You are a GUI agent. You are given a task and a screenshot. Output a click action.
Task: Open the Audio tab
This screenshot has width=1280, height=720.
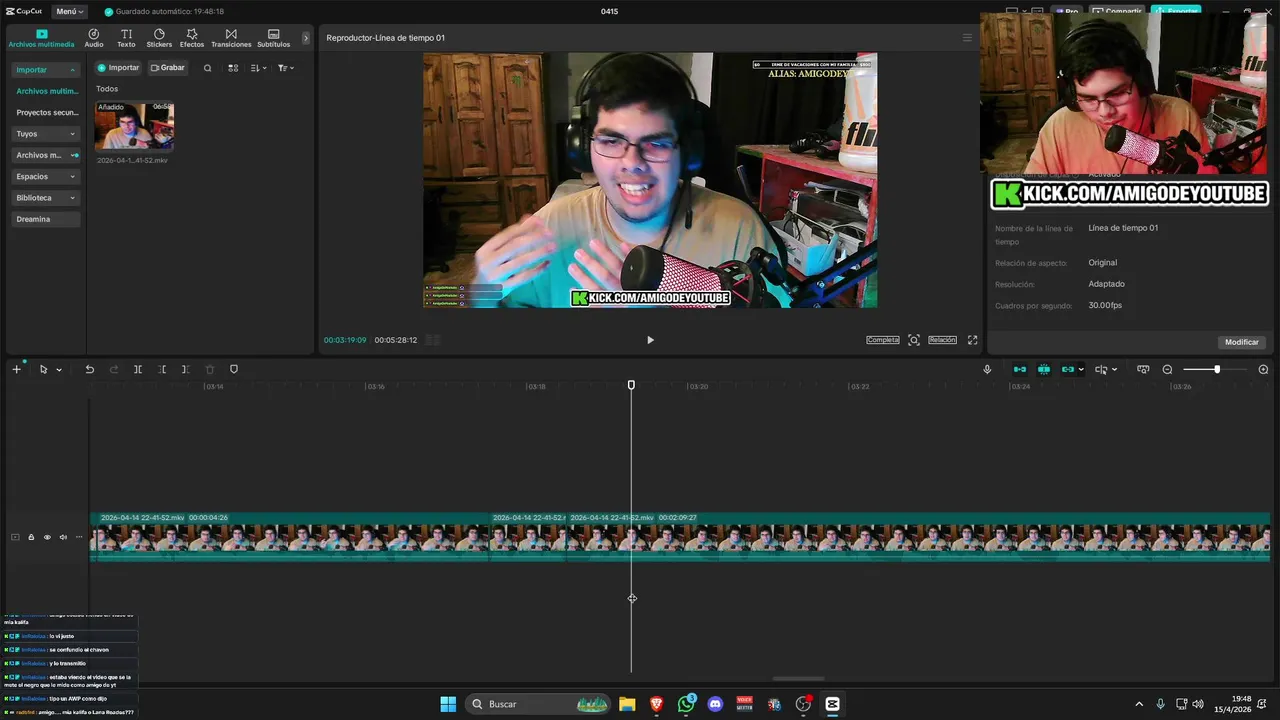(94, 38)
